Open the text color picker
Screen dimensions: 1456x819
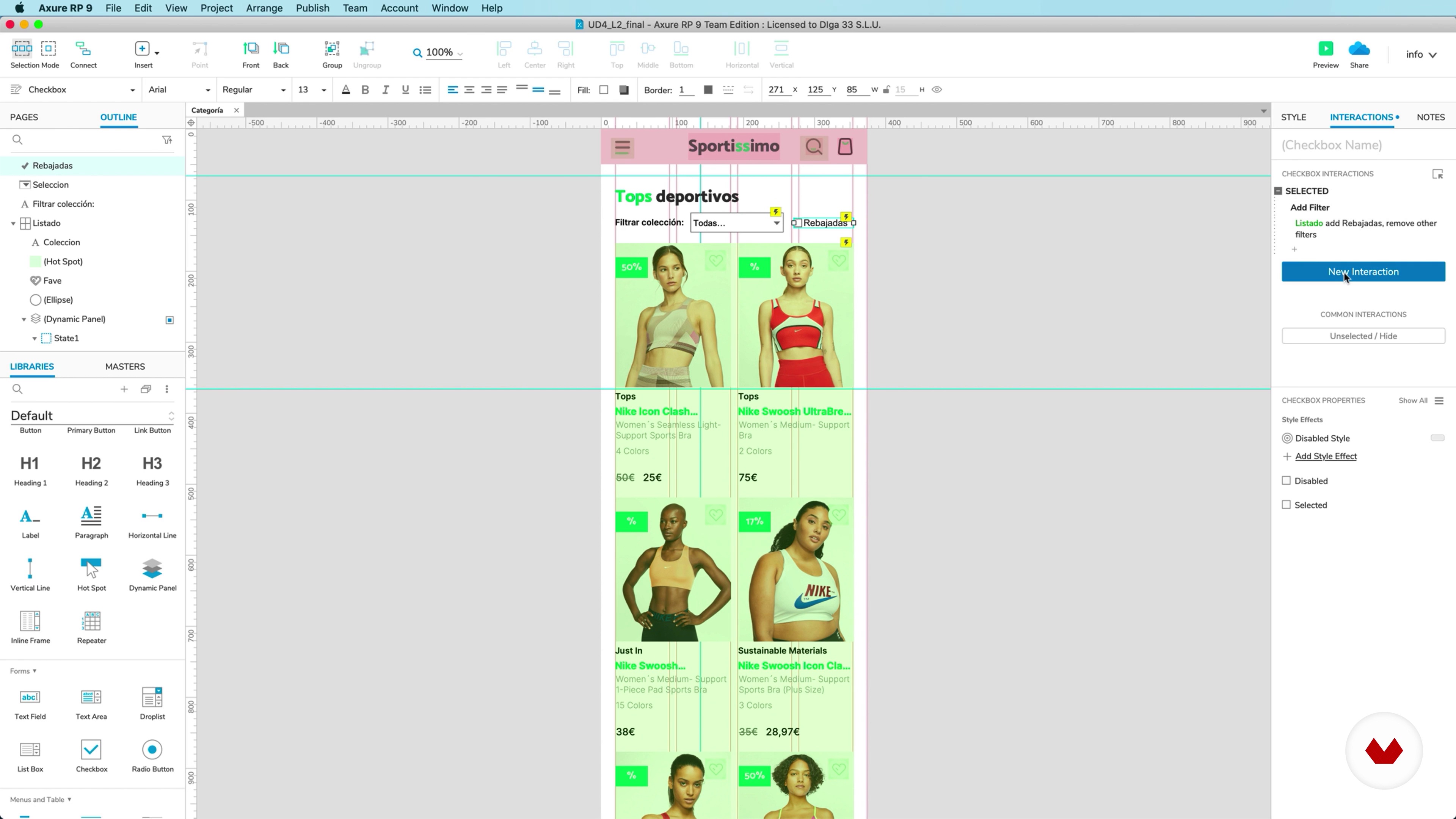(346, 90)
